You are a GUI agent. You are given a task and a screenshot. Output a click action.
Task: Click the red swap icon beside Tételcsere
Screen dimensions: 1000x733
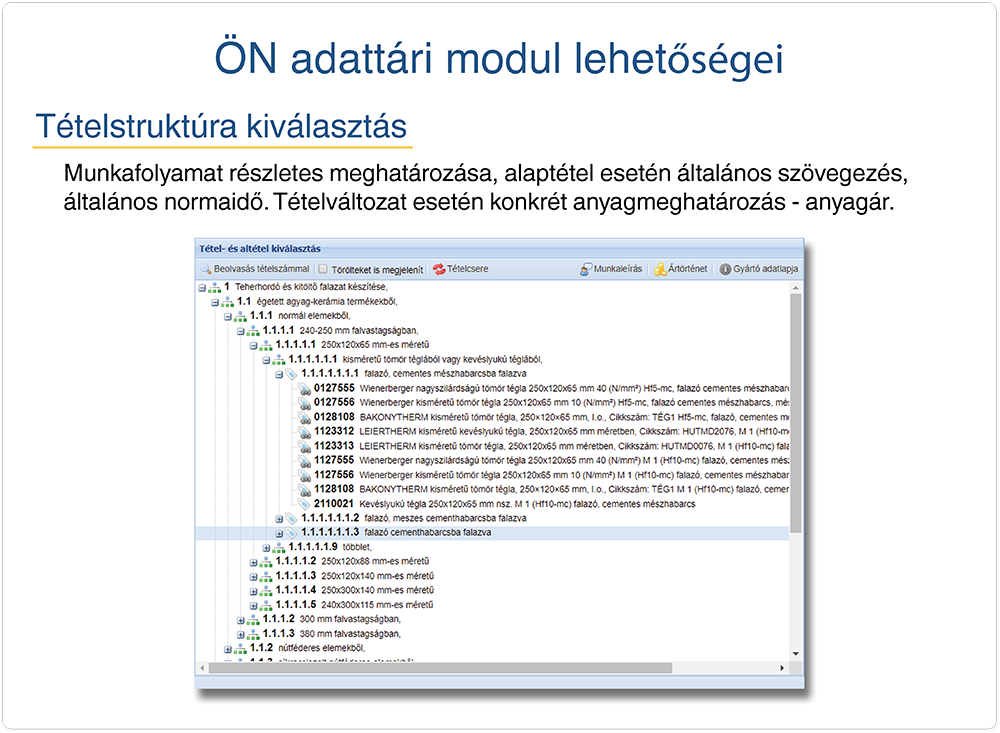(x=439, y=269)
